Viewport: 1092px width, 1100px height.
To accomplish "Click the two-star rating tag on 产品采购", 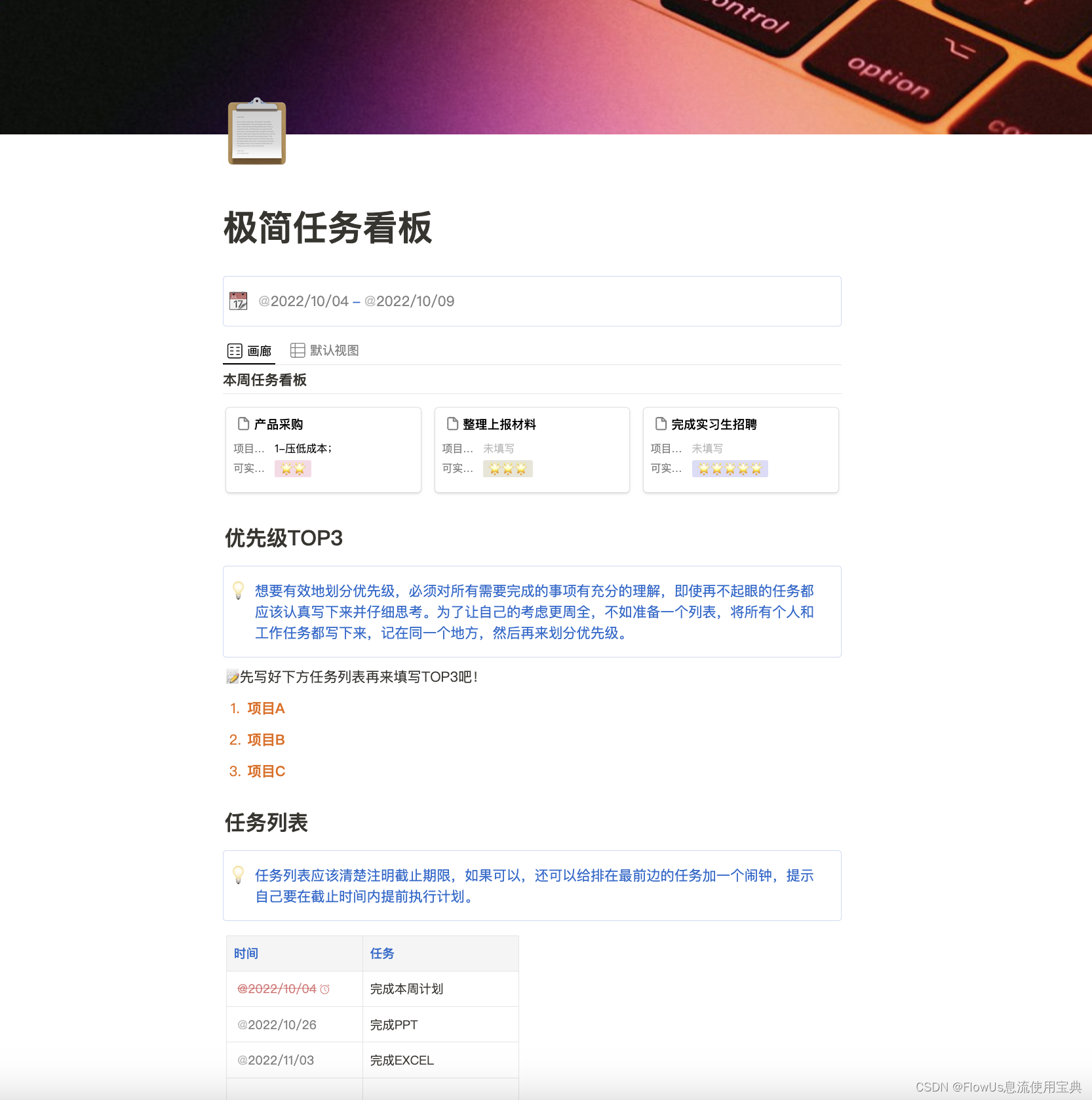I will [x=293, y=469].
